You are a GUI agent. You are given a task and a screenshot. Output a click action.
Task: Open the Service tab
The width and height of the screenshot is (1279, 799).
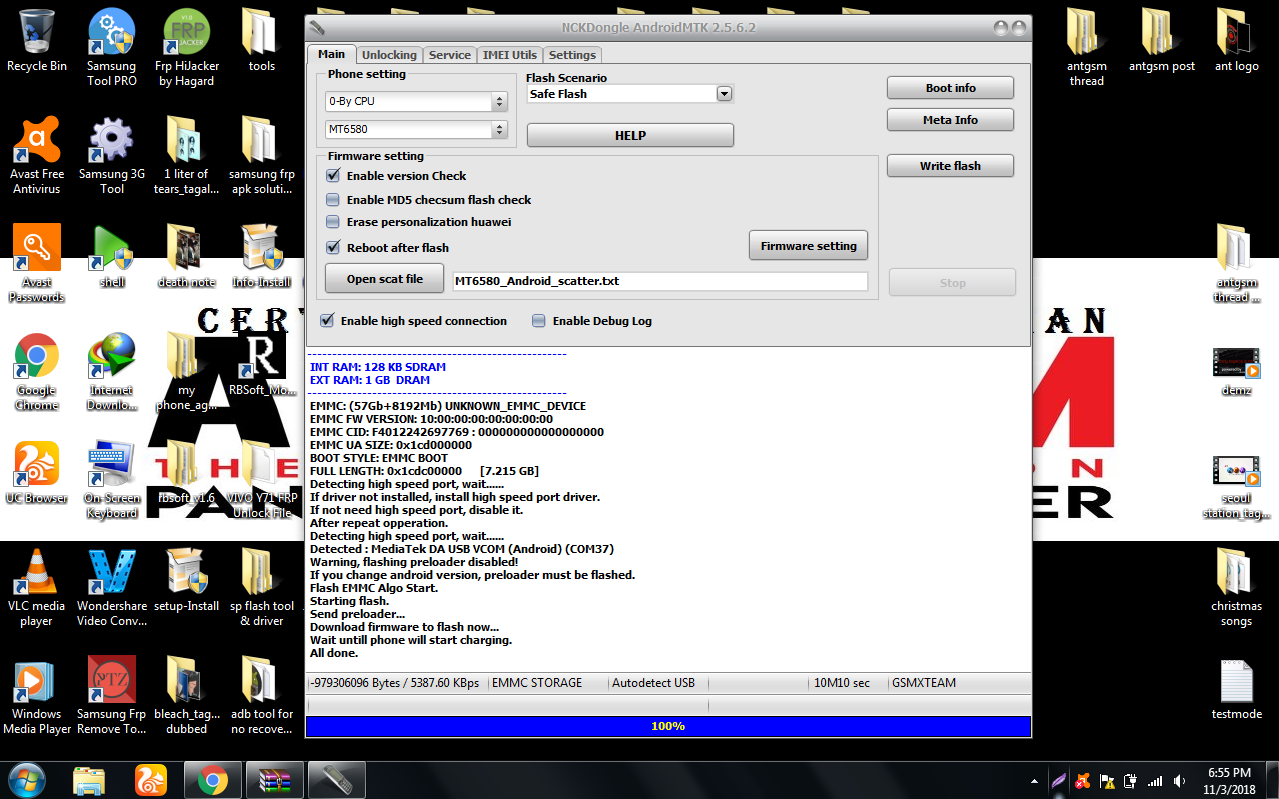click(x=450, y=55)
